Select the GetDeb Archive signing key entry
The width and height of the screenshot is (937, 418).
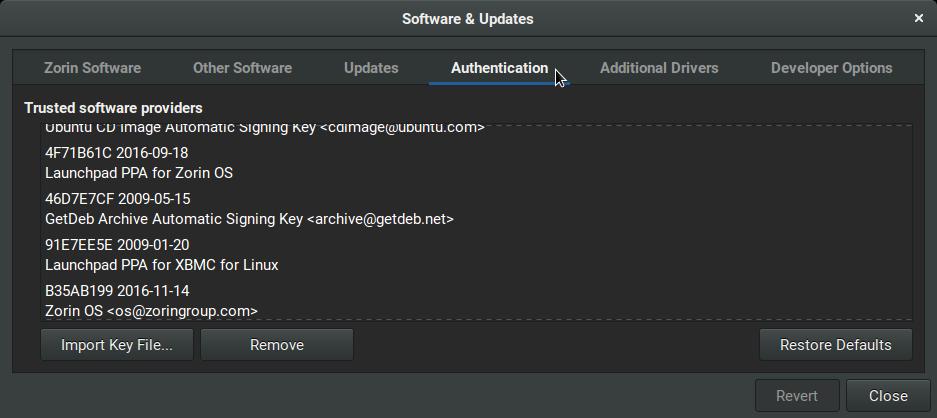[249, 219]
